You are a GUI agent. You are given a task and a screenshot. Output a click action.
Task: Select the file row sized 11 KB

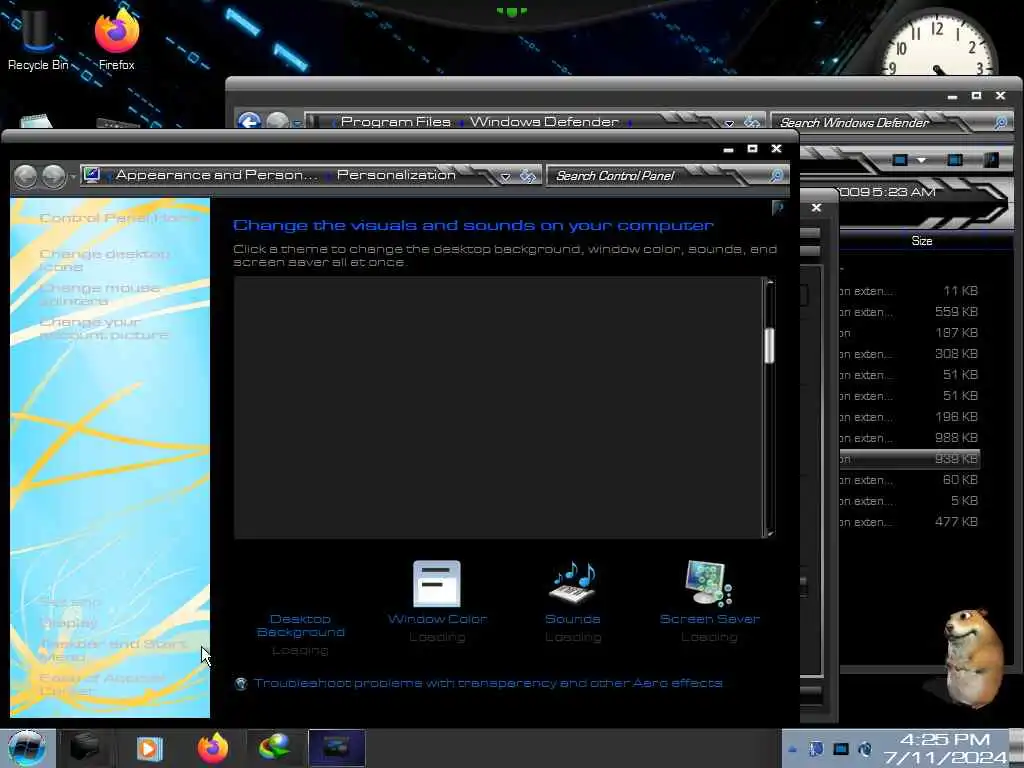tap(909, 291)
